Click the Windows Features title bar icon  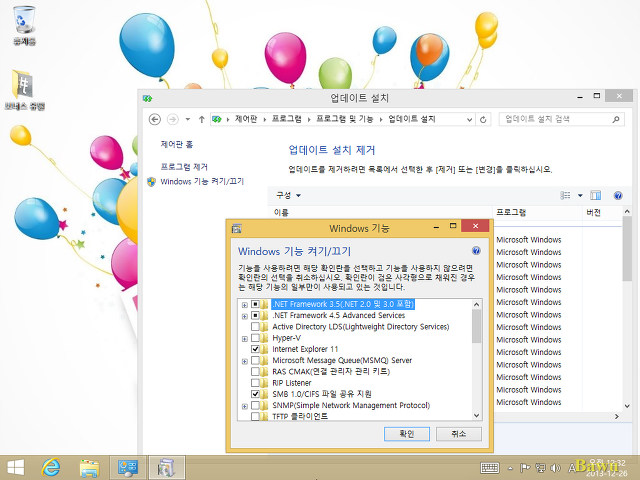(236, 228)
